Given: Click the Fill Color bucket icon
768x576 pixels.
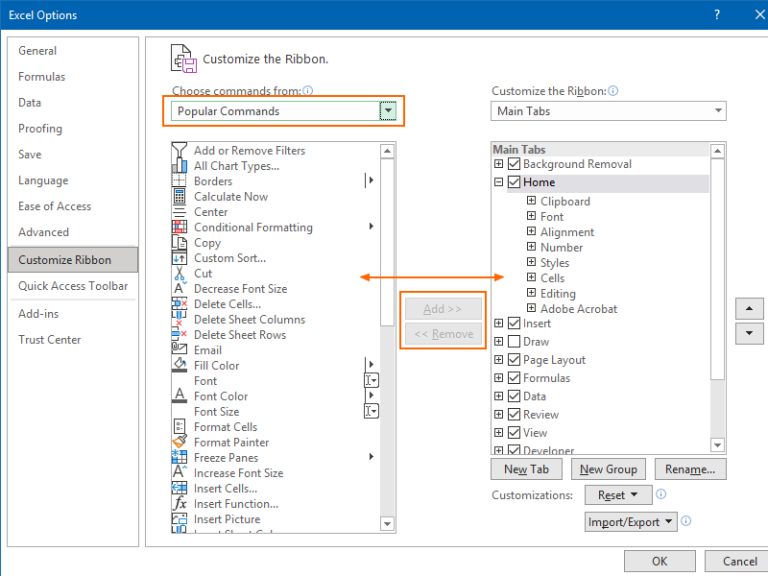Looking at the screenshot, I should coord(179,366).
